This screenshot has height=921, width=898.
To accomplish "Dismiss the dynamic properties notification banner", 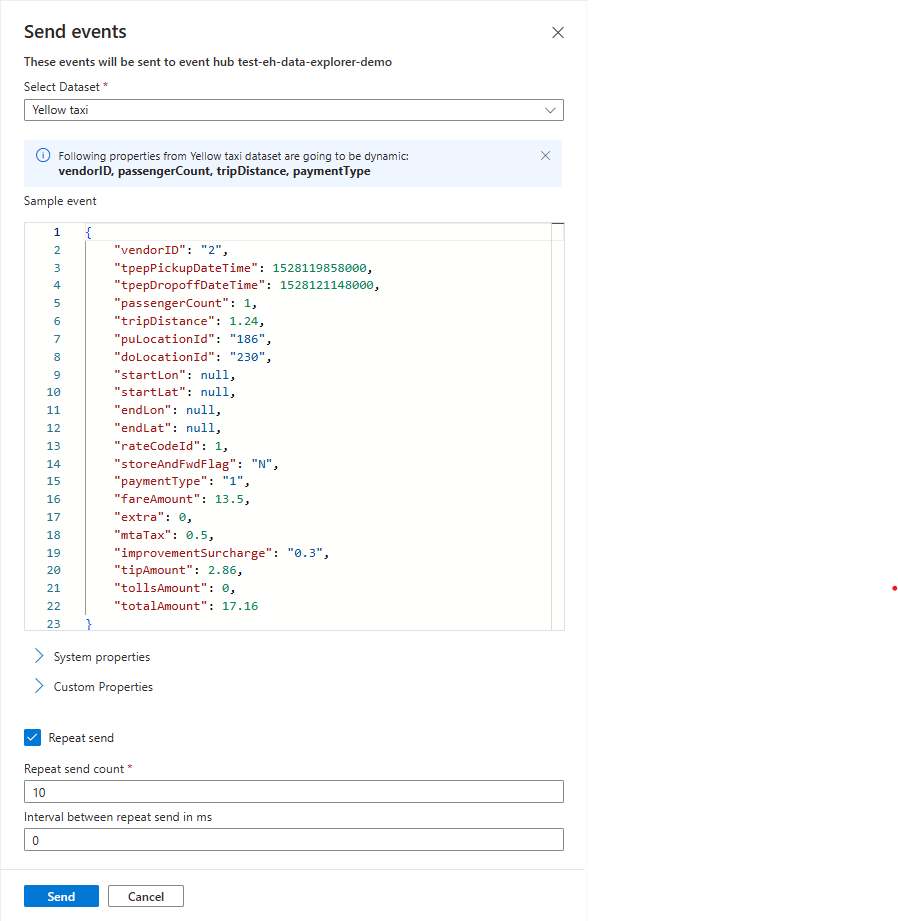I will point(545,155).
